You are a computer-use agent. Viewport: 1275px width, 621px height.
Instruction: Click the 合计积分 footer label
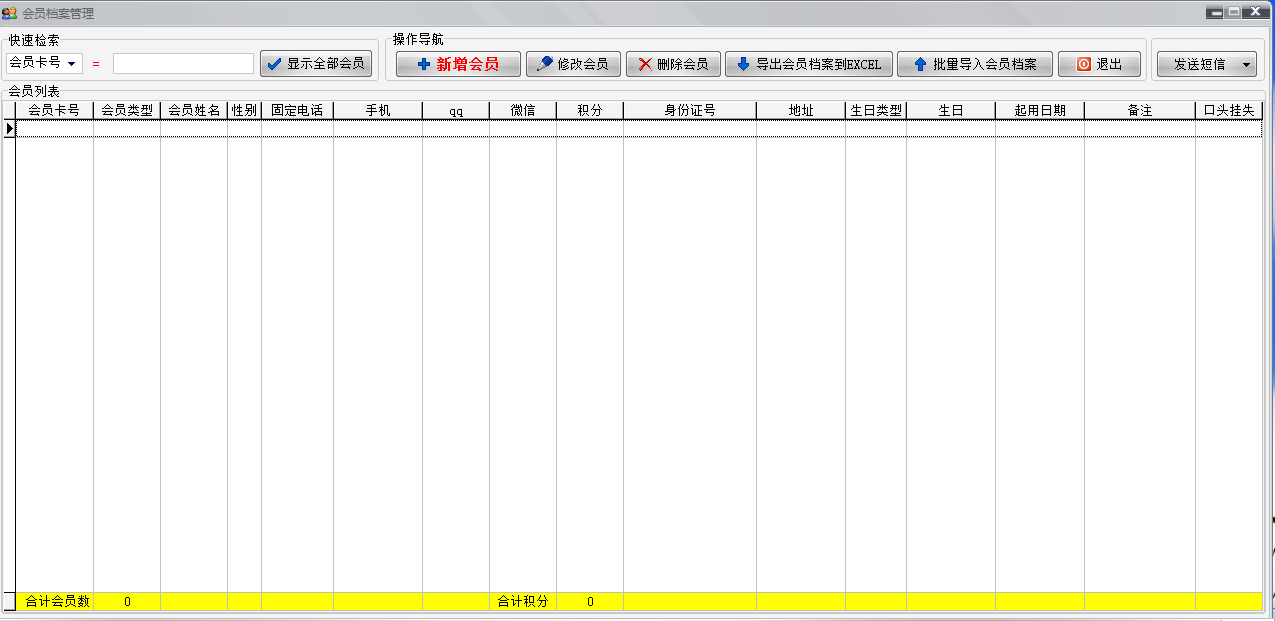(523, 601)
